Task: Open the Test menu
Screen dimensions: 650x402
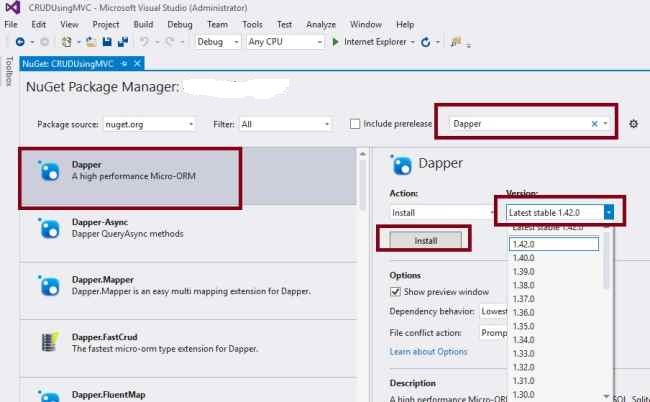Action: [x=284, y=24]
